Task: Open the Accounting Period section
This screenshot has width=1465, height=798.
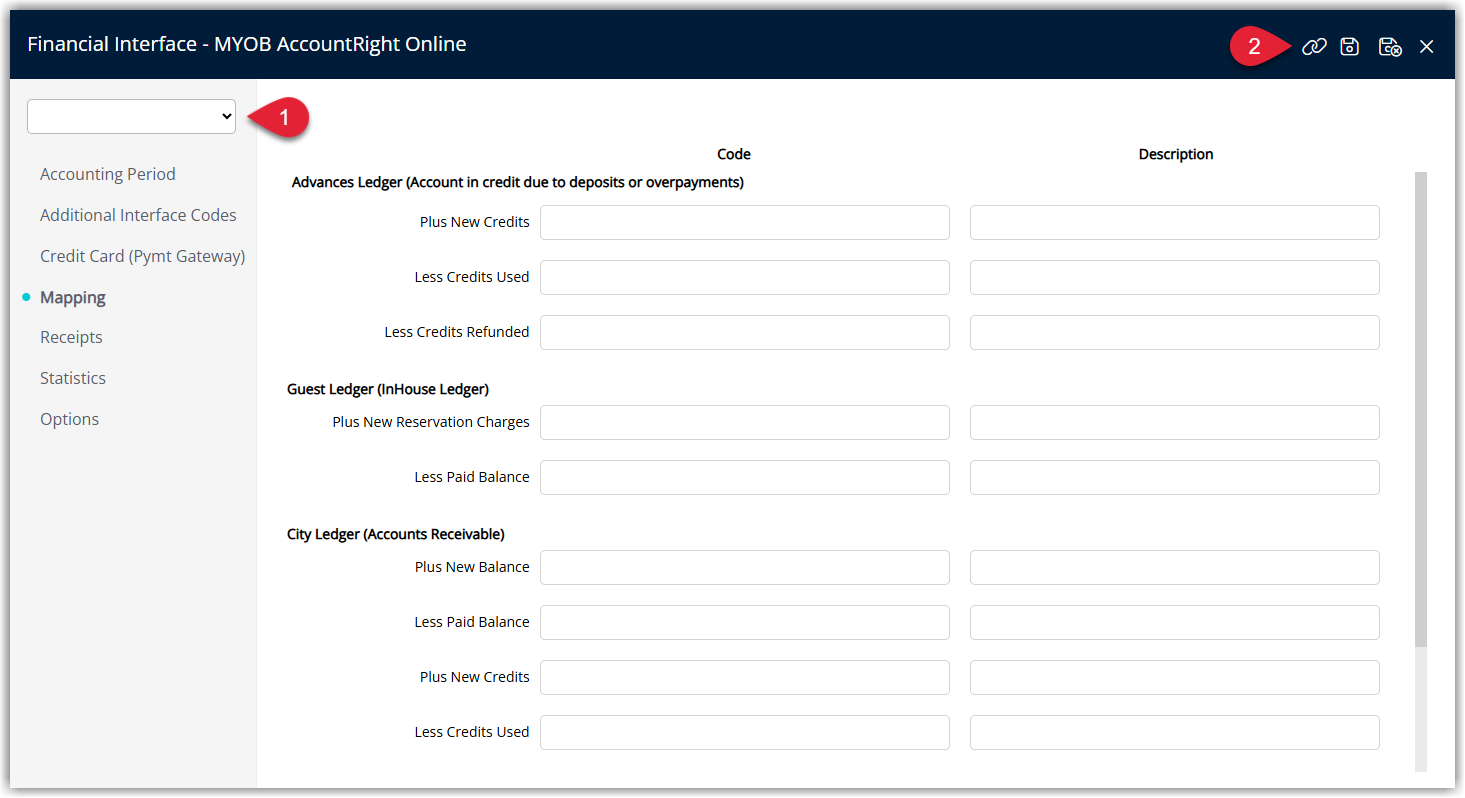Action: tap(107, 174)
